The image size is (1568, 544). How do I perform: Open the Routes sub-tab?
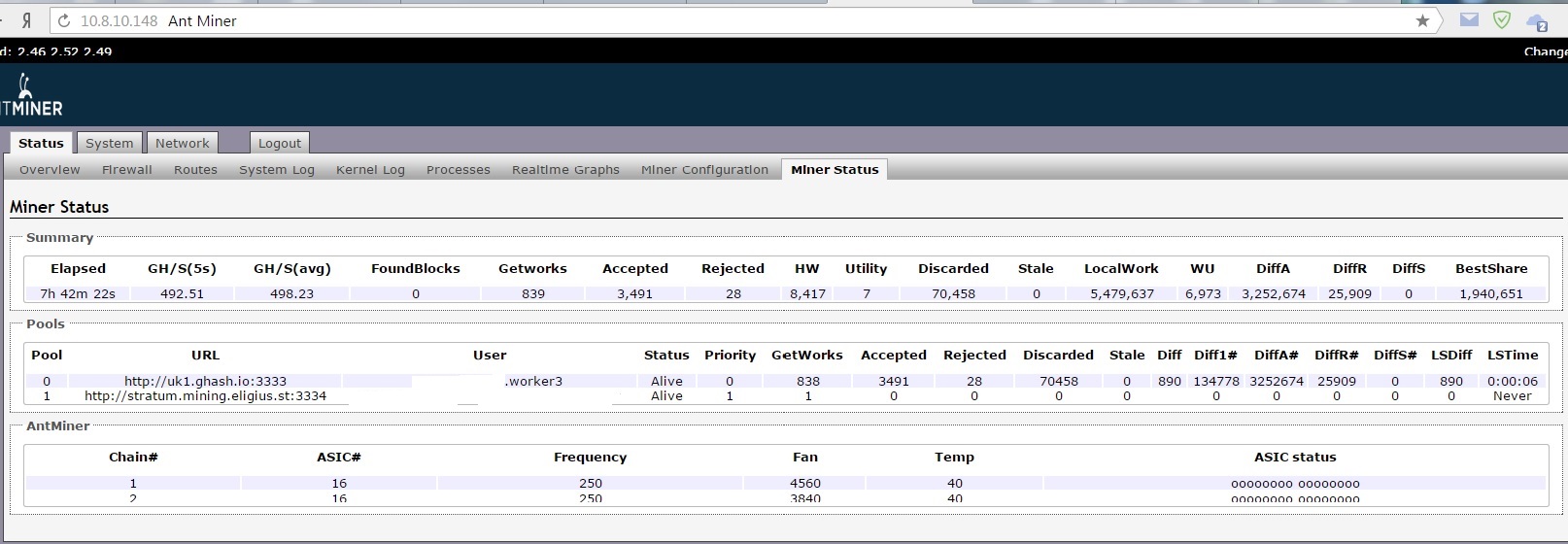[195, 169]
